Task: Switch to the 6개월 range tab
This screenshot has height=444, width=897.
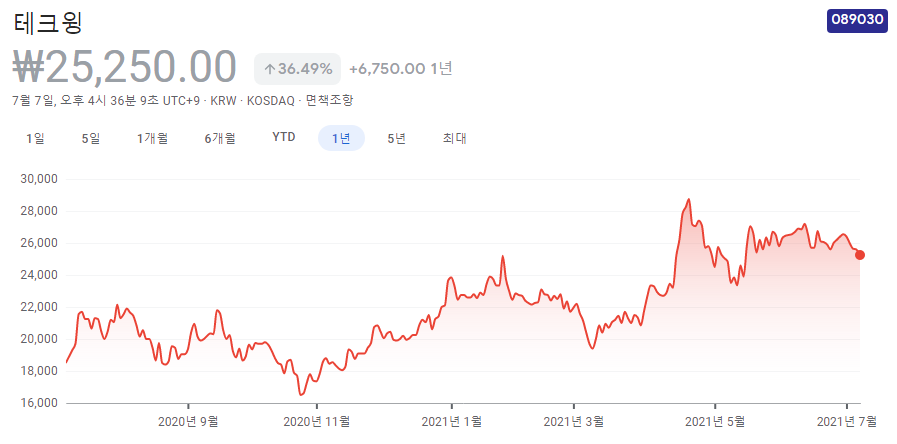Action: pyautogui.click(x=220, y=138)
